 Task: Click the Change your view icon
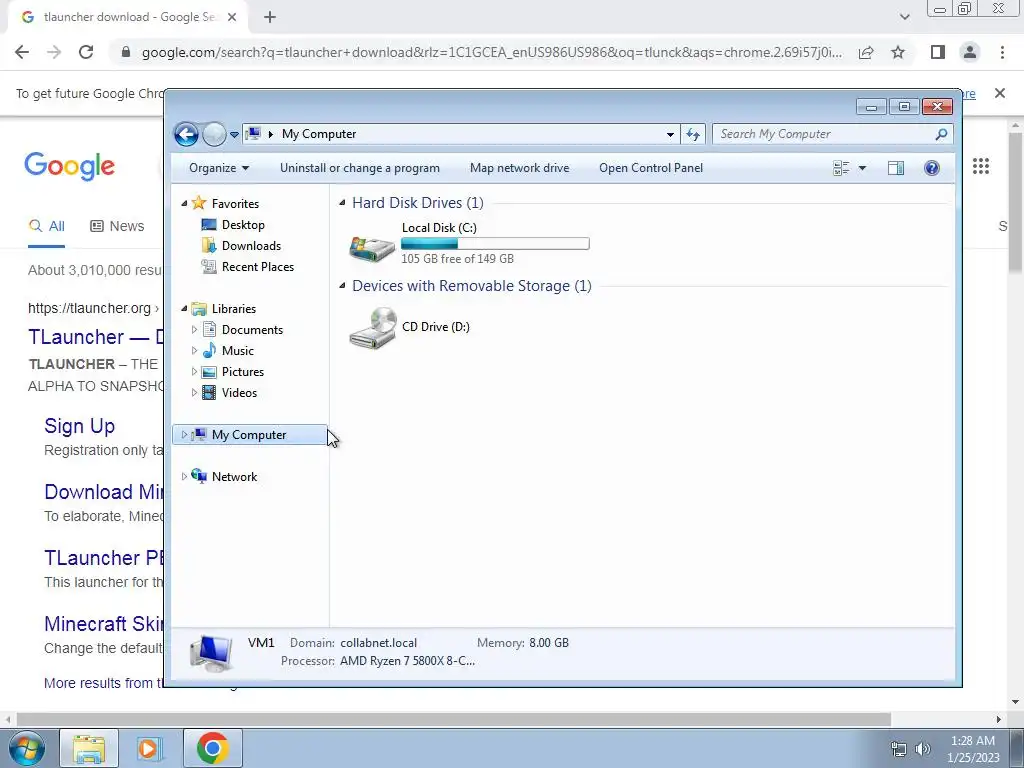(841, 168)
